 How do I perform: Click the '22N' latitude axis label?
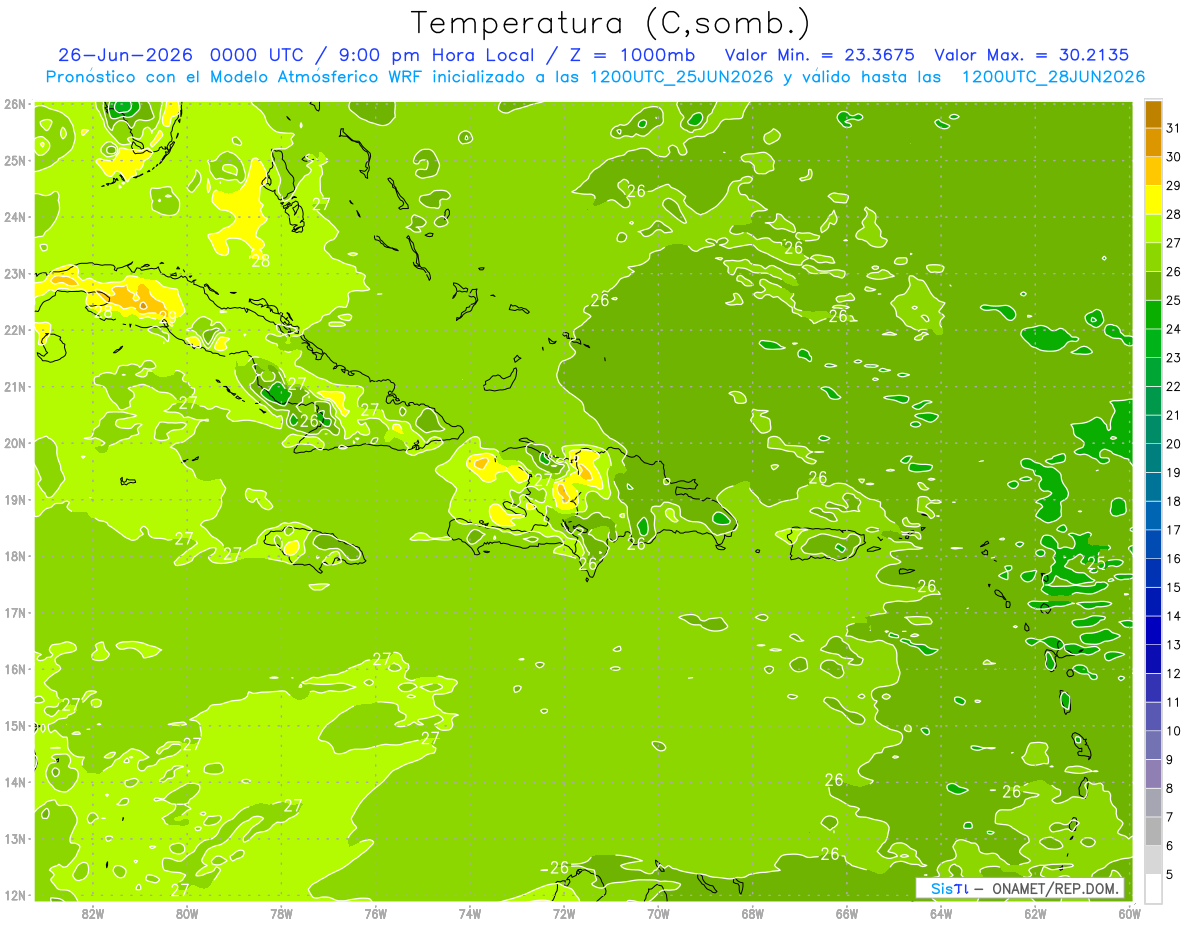14,330
